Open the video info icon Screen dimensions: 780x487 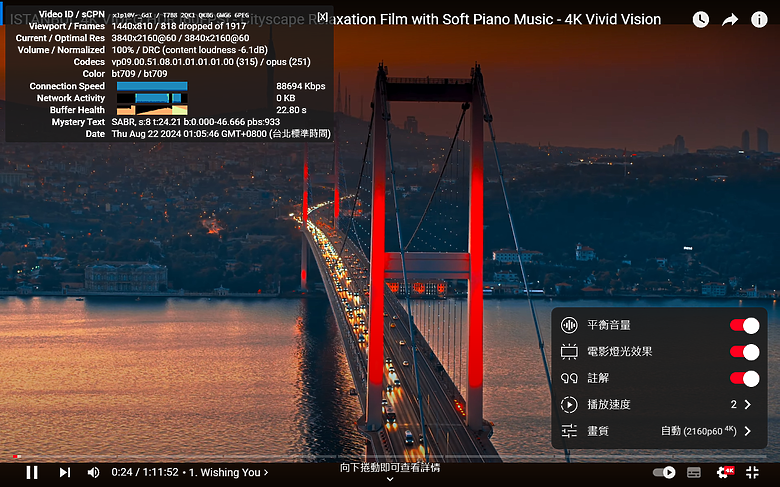click(x=759, y=19)
